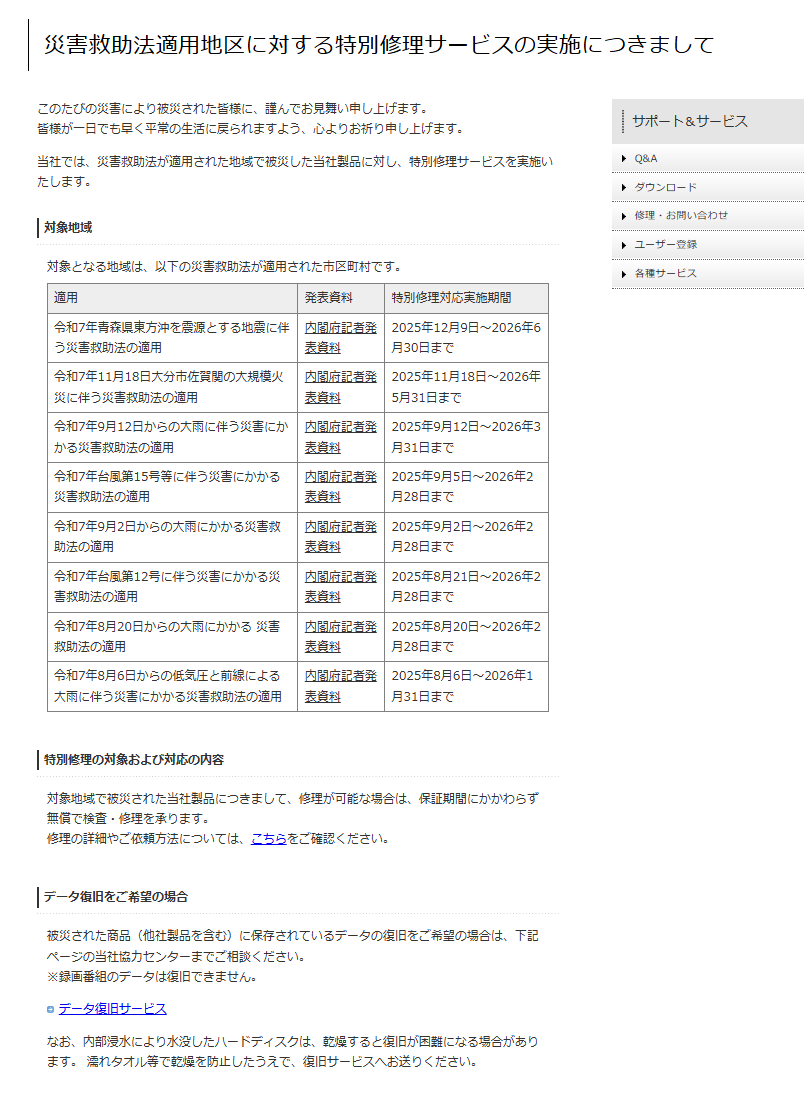Click the データ復旧をご希望の場合 heading
This screenshot has width=810, height=1097.
click(x=116, y=896)
